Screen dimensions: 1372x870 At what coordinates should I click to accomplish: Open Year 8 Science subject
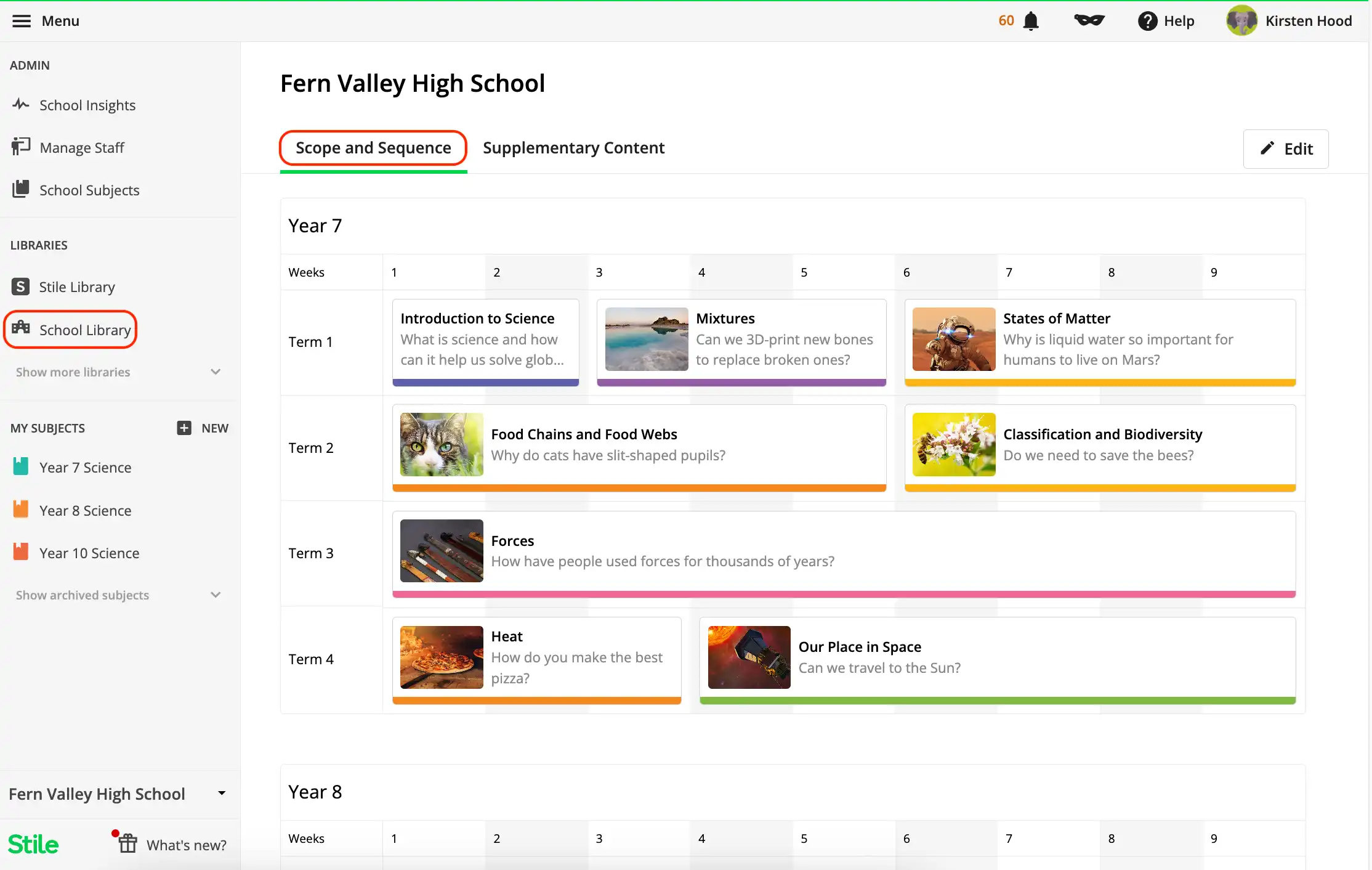point(85,510)
